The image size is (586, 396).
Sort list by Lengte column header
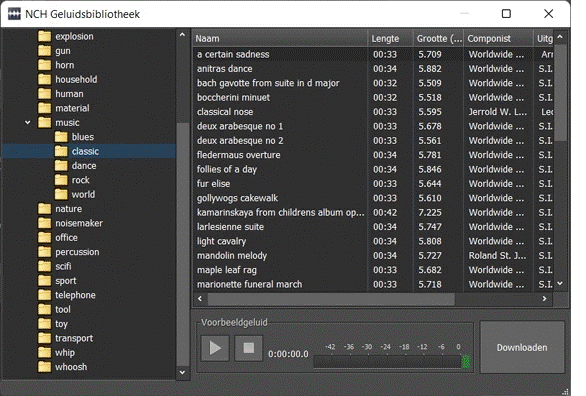coord(391,38)
